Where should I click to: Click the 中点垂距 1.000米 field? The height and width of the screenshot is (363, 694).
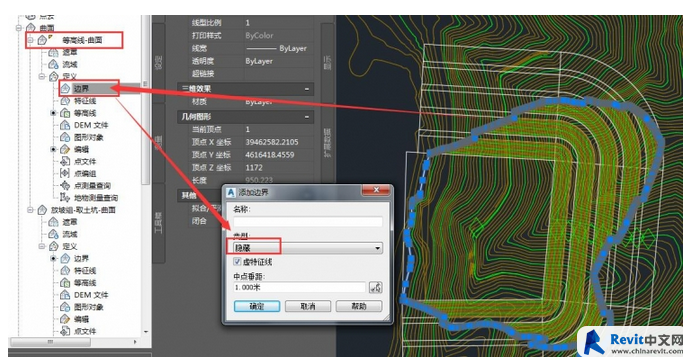pos(300,287)
